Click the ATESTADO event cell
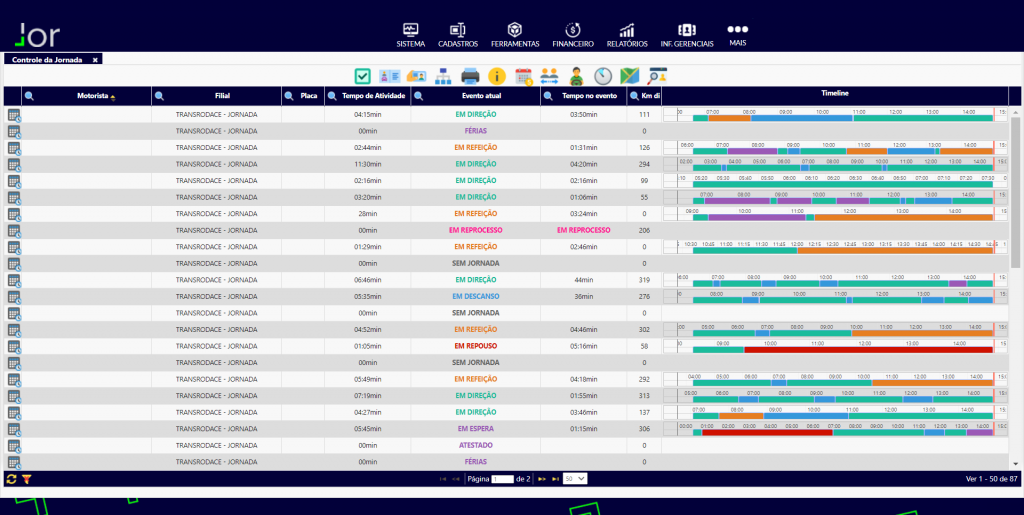Screen dimensions: 1024x515 [x=476, y=445]
